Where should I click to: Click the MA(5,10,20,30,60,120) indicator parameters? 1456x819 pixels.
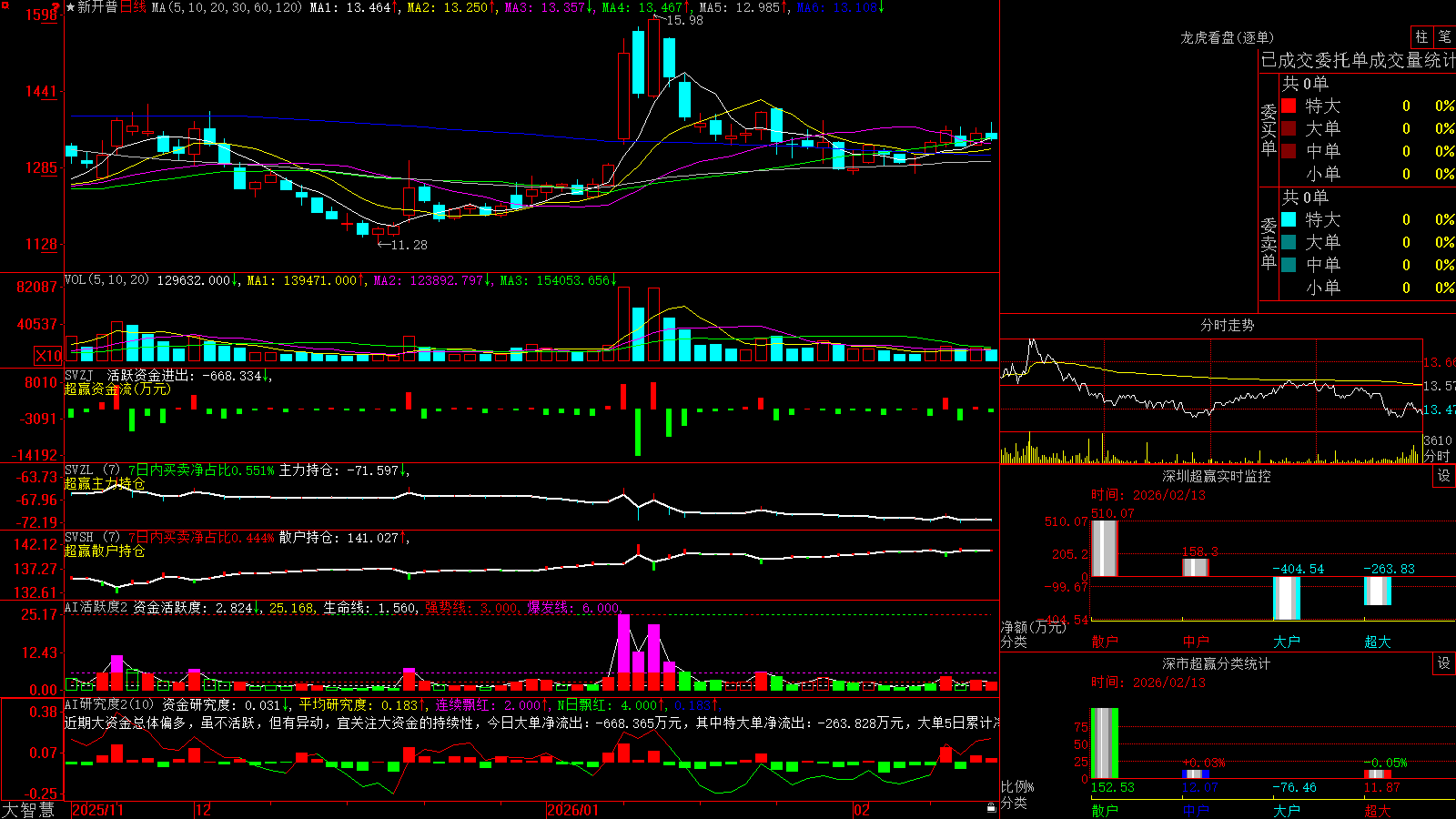(x=227, y=7)
